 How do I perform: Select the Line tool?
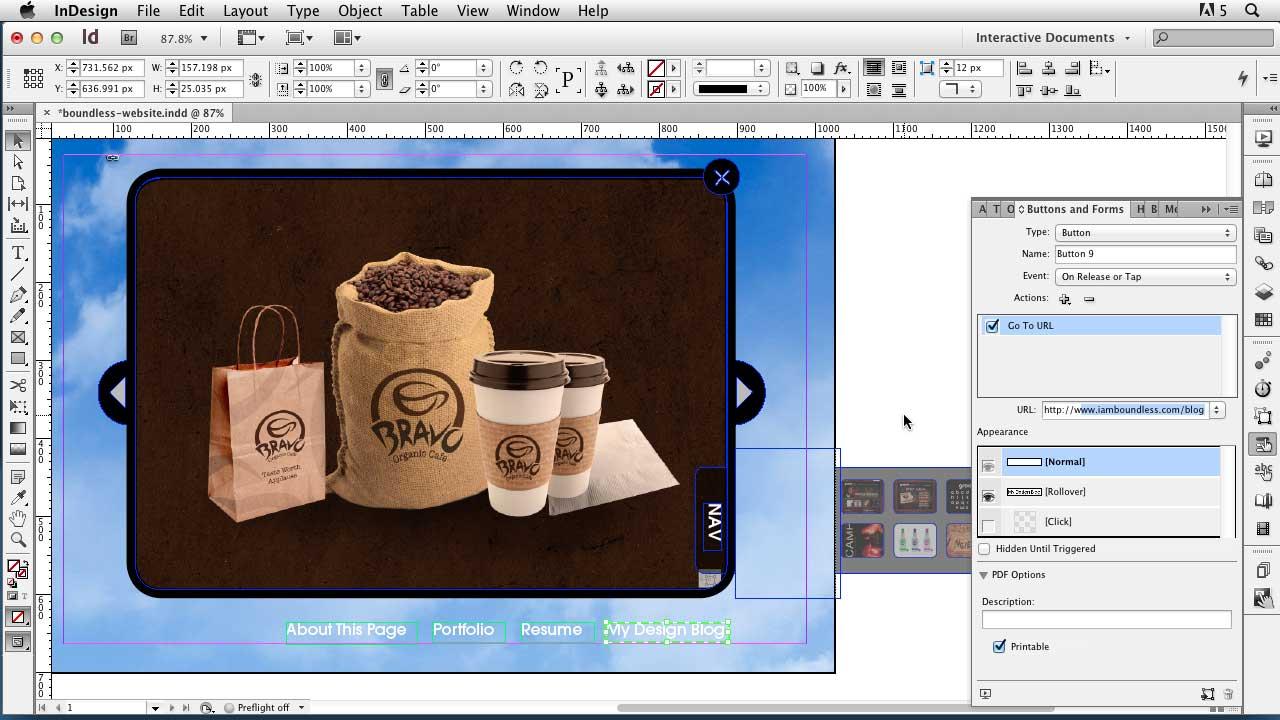coord(18,274)
